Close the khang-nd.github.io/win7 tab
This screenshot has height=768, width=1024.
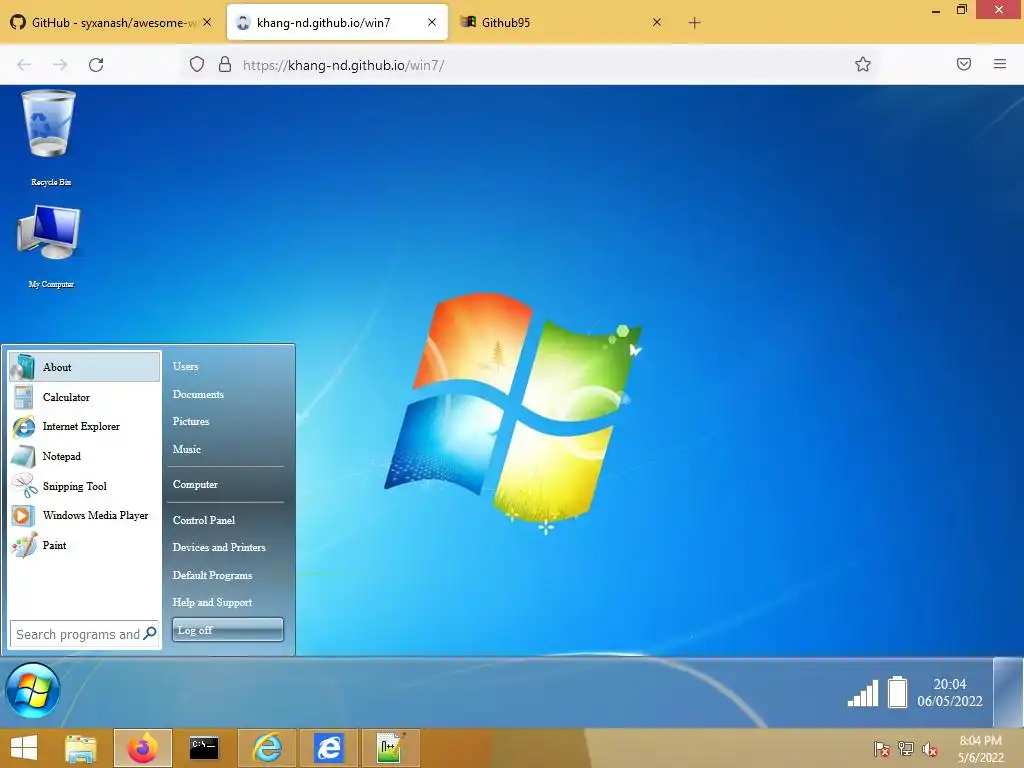click(x=432, y=22)
